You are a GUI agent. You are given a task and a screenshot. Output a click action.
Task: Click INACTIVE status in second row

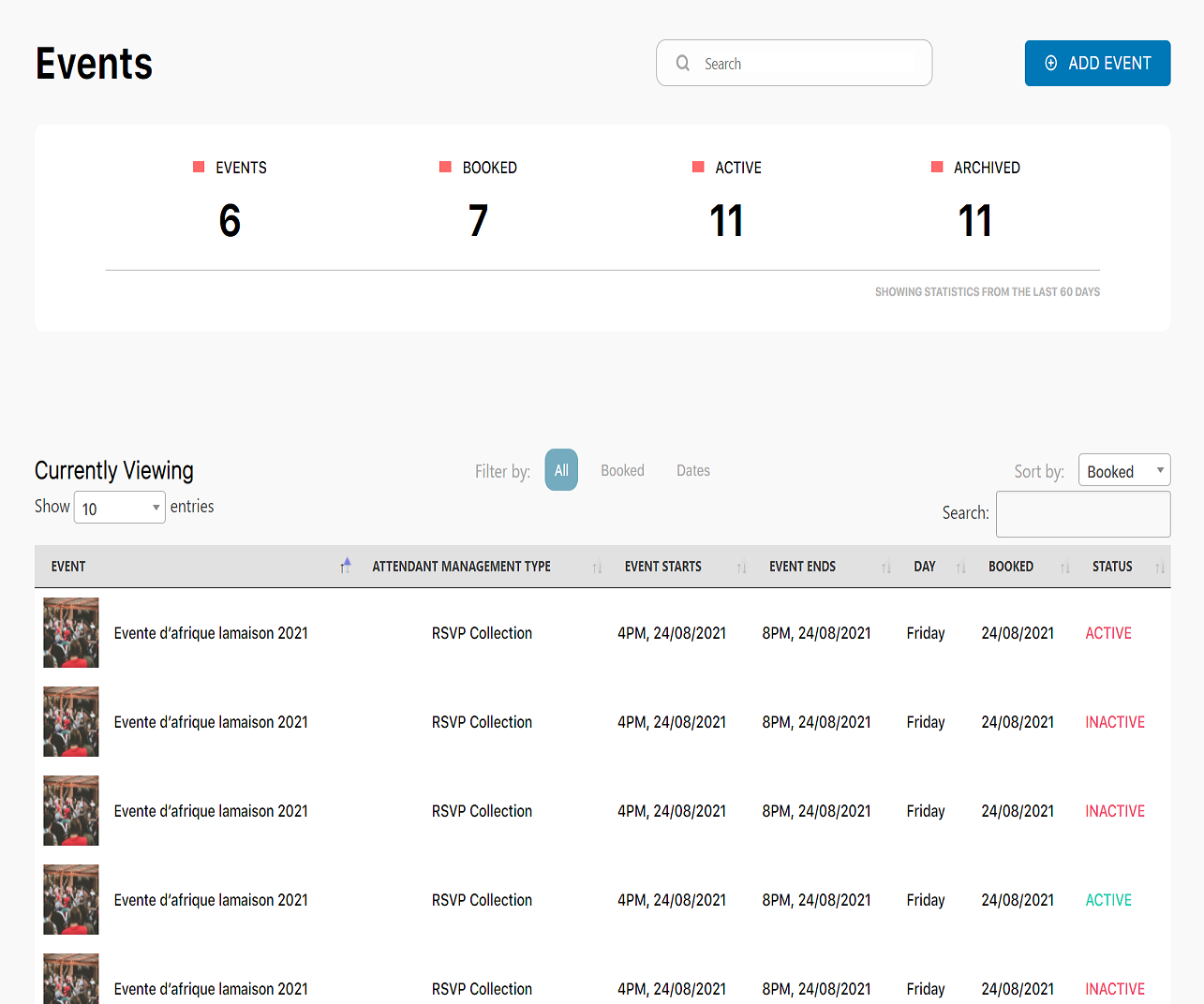(x=1115, y=722)
